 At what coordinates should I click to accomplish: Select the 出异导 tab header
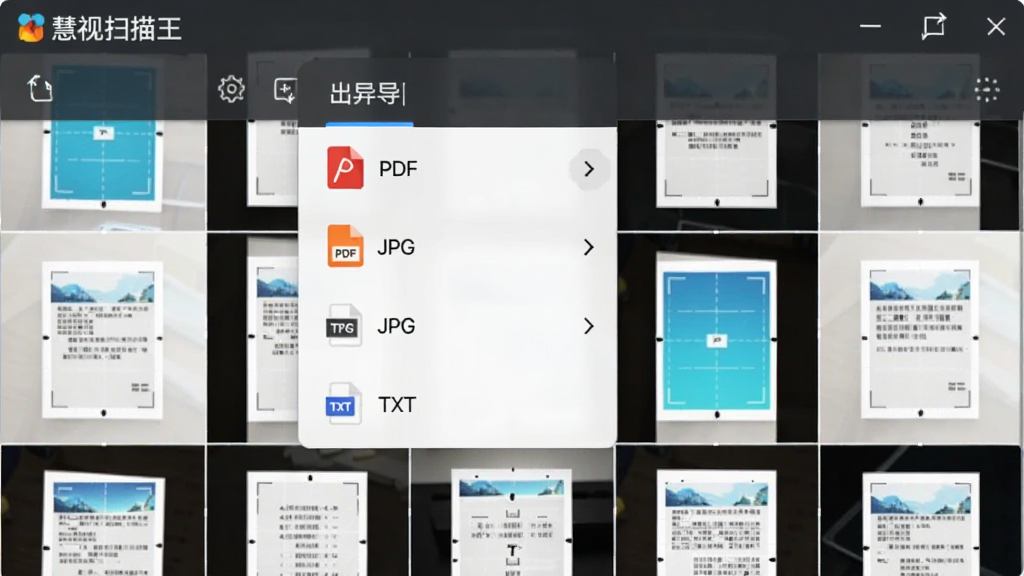click(x=368, y=94)
